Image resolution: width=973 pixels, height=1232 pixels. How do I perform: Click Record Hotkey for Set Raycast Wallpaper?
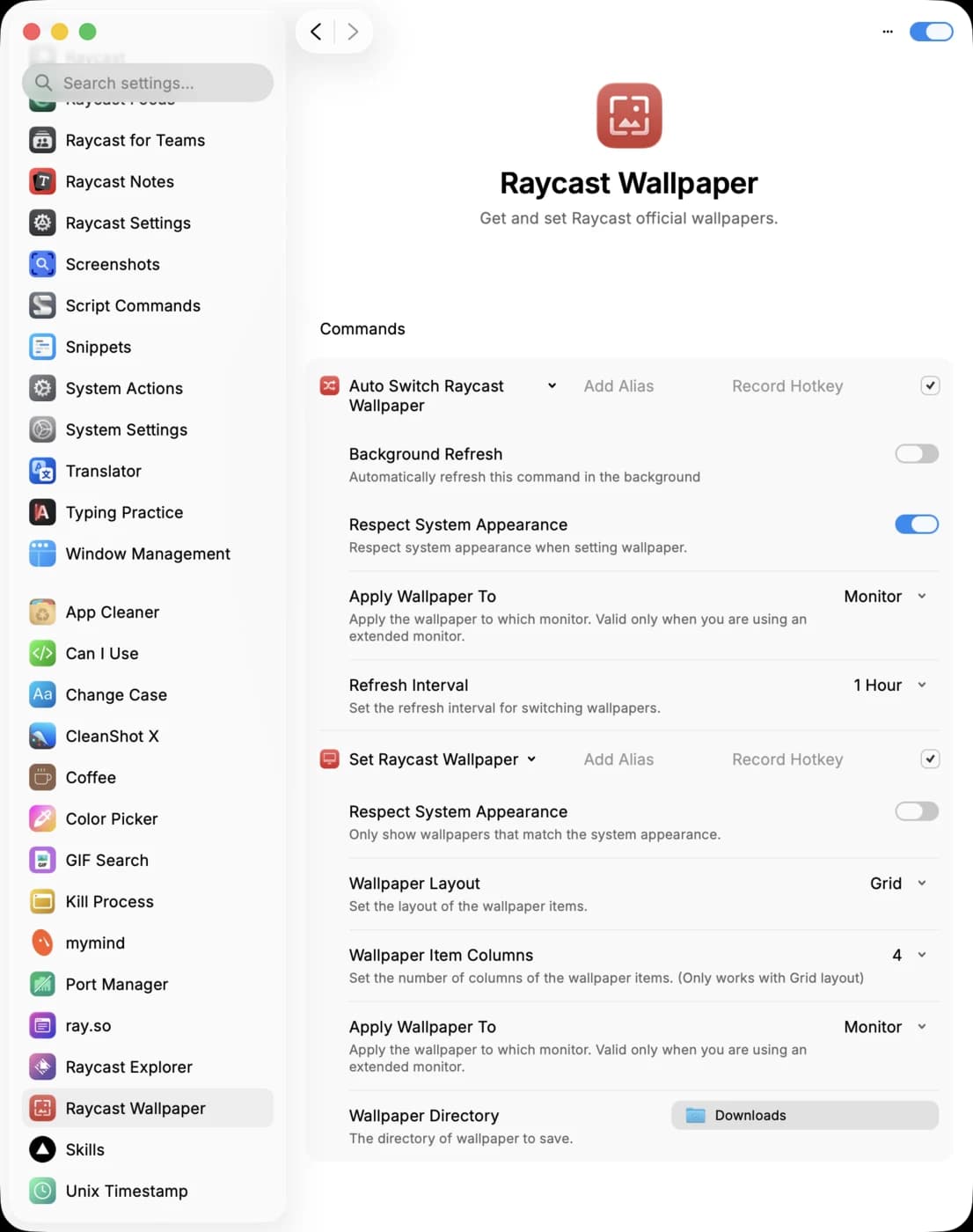coord(787,759)
